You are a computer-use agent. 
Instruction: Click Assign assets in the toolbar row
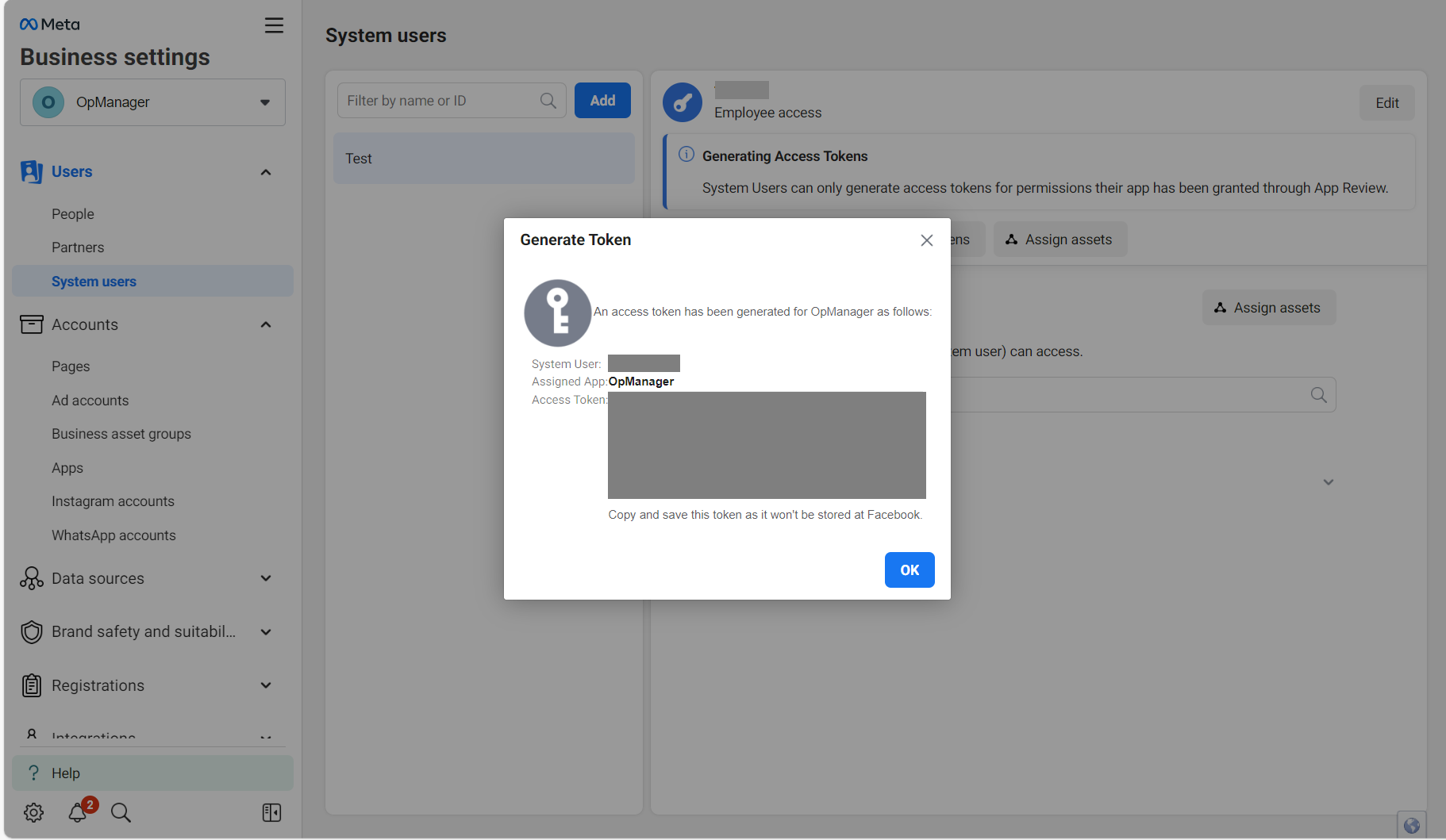pos(1060,240)
